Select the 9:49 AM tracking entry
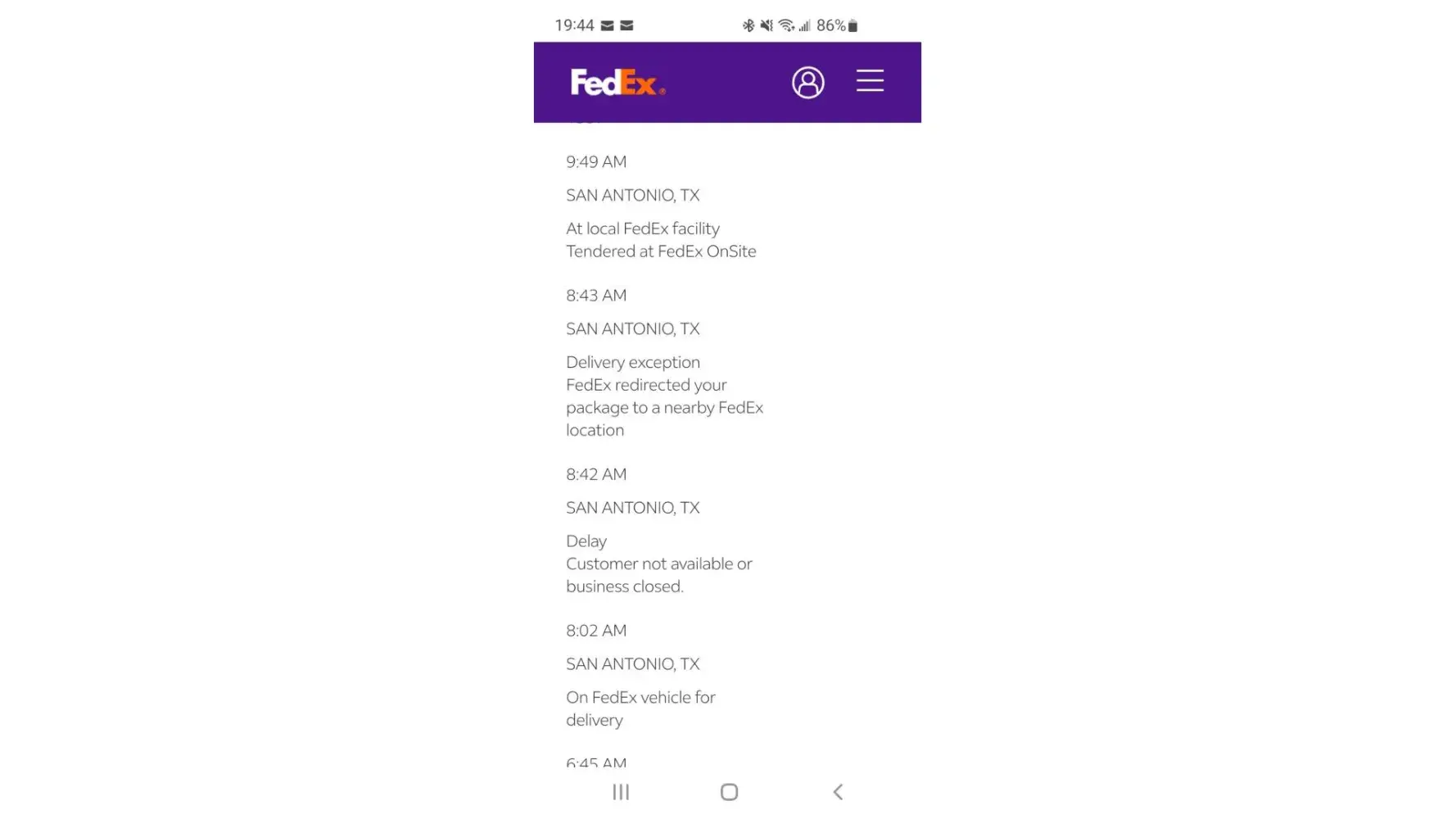The width and height of the screenshot is (1456, 819). pos(596,162)
